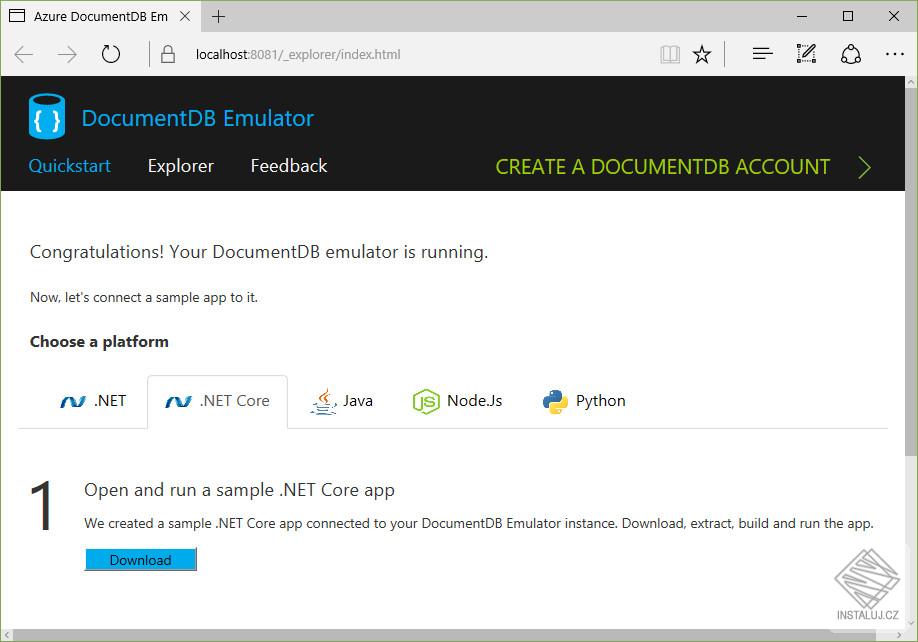Open the Edge Hub panel icon
This screenshot has height=642, width=918.
[x=762, y=53]
